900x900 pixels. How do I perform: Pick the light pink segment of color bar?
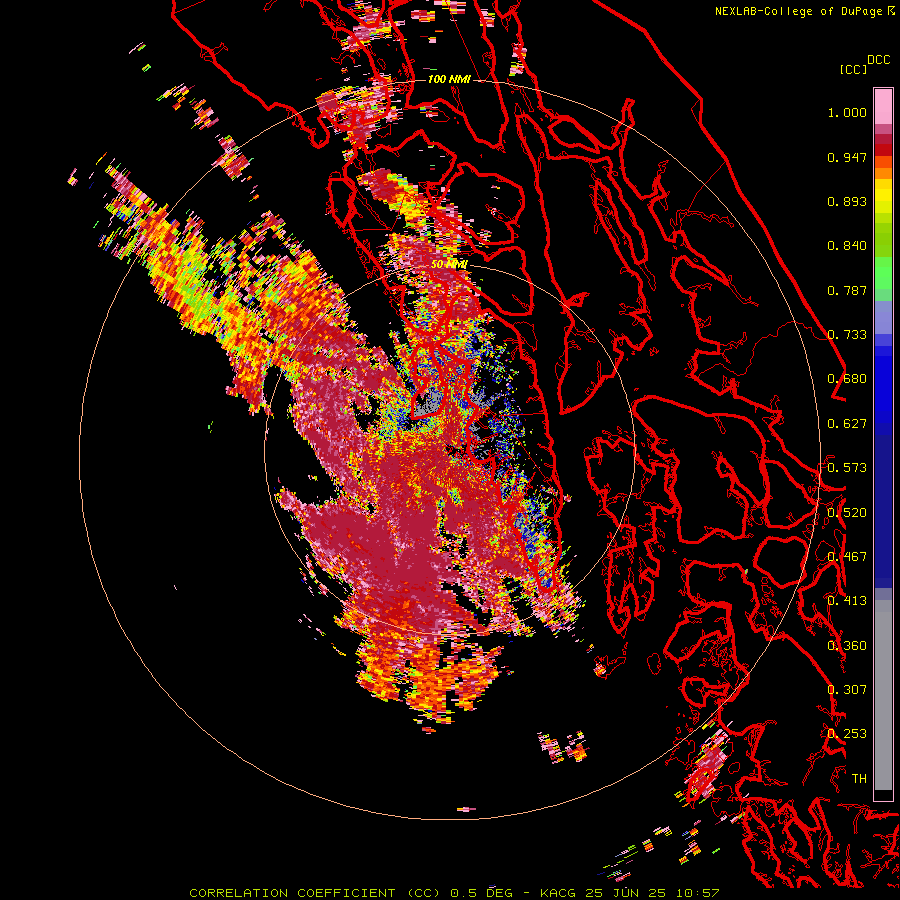point(883,106)
